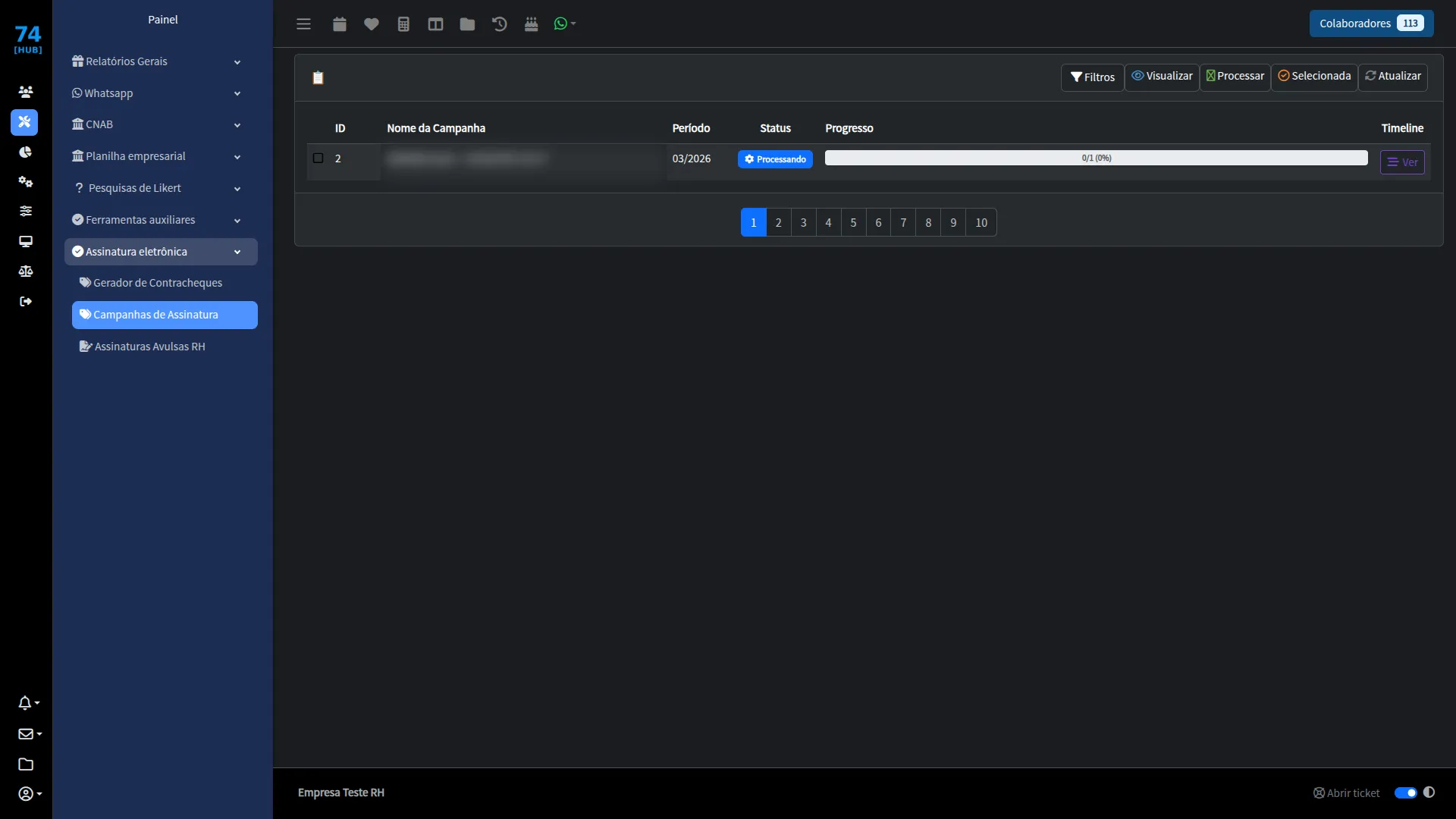
Task: Select Campanhas de Assinatura menu item
Action: [x=165, y=315]
